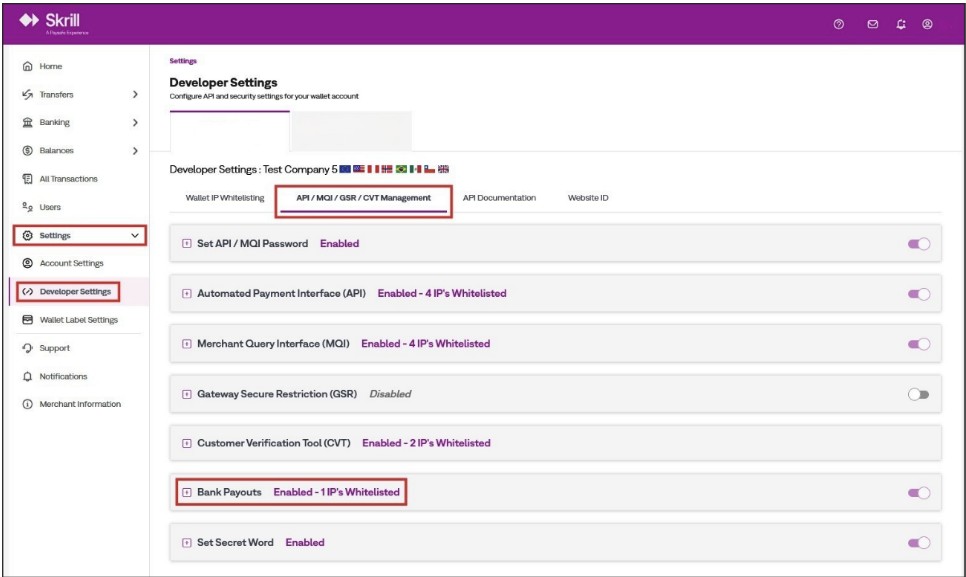This screenshot has width=966, height=577.
Task: Click the Settings gear icon in sidebar
Action: click(x=28, y=235)
